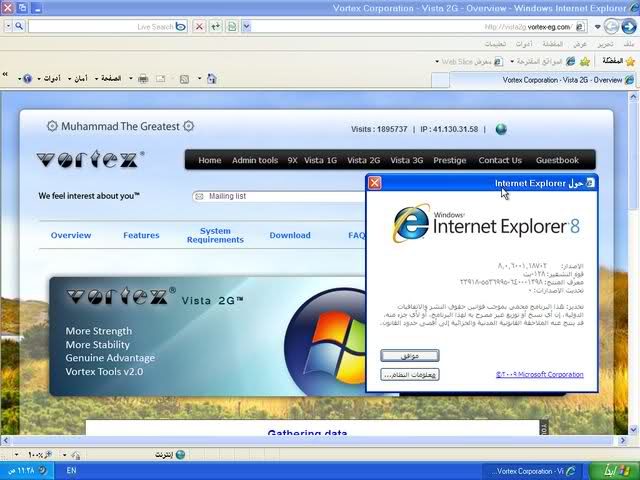
Task: Open the عرض (View) menu
Action: click(x=580, y=44)
